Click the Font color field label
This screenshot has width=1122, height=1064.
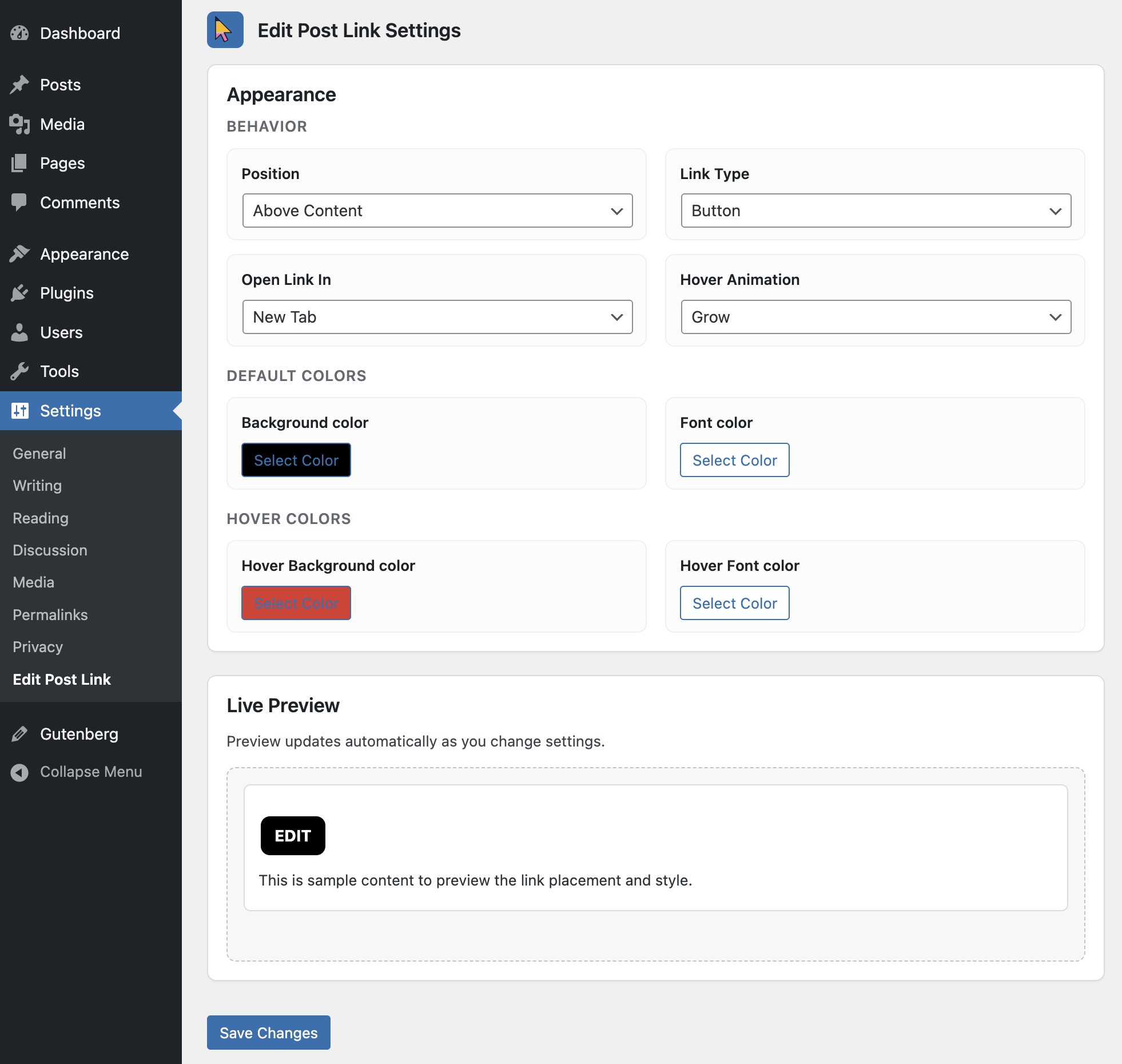(x=717, y=423)
